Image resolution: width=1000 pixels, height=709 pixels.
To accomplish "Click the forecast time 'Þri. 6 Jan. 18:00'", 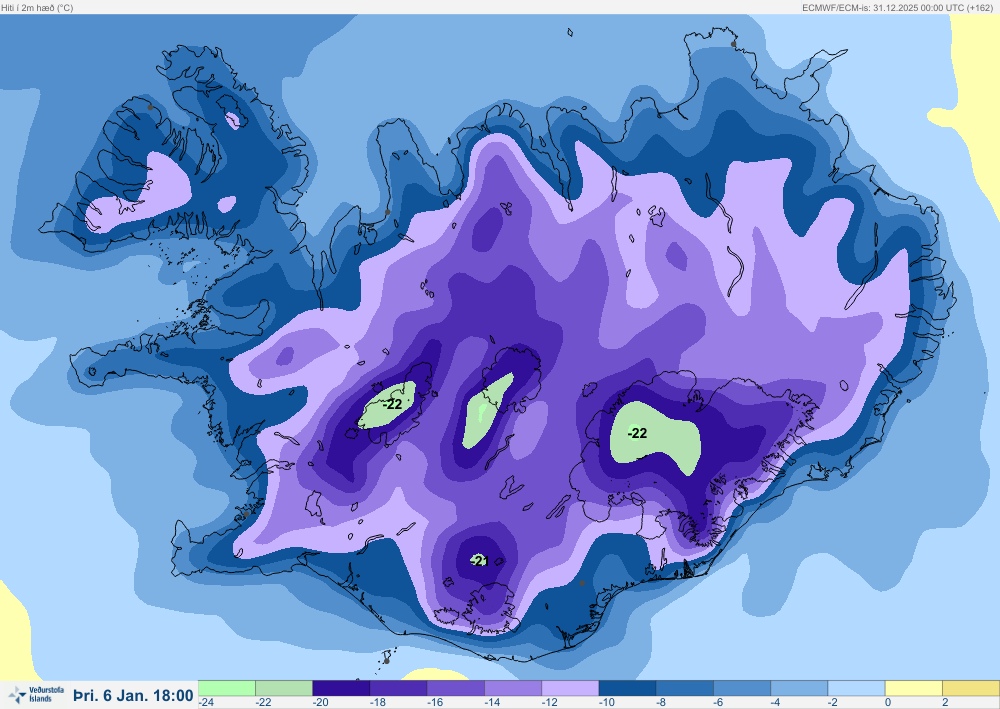I will coord(133,695).
